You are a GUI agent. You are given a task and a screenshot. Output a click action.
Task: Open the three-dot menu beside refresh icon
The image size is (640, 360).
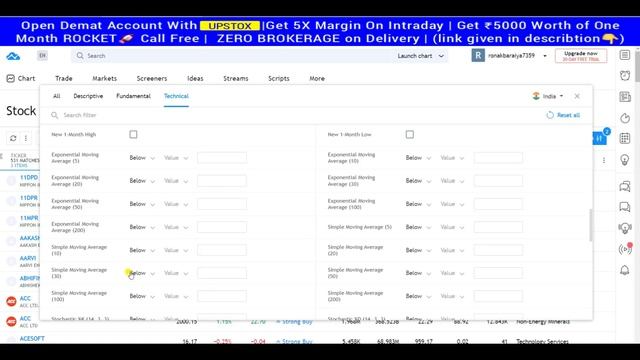[x=26, y=138]
